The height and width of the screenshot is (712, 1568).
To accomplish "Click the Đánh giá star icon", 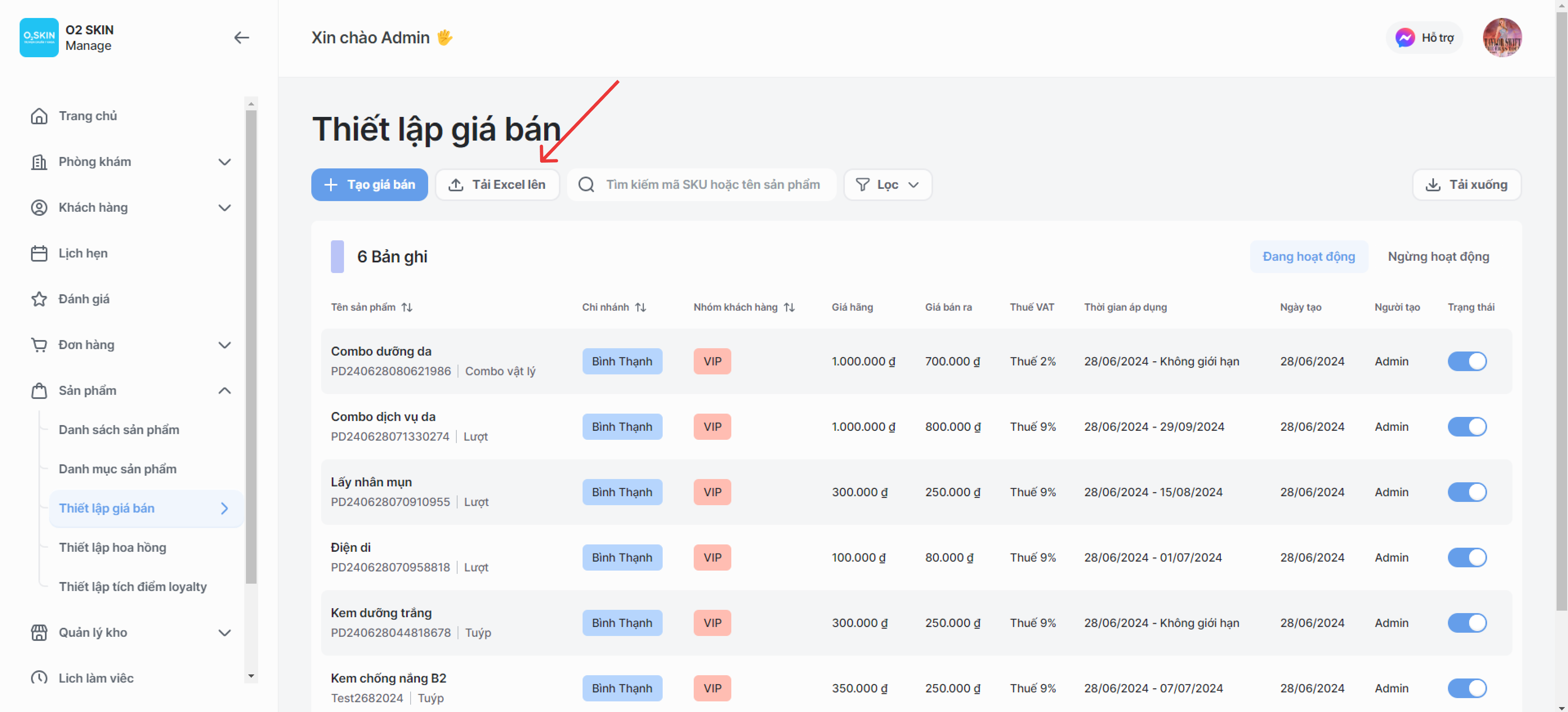I will point(39,299).
